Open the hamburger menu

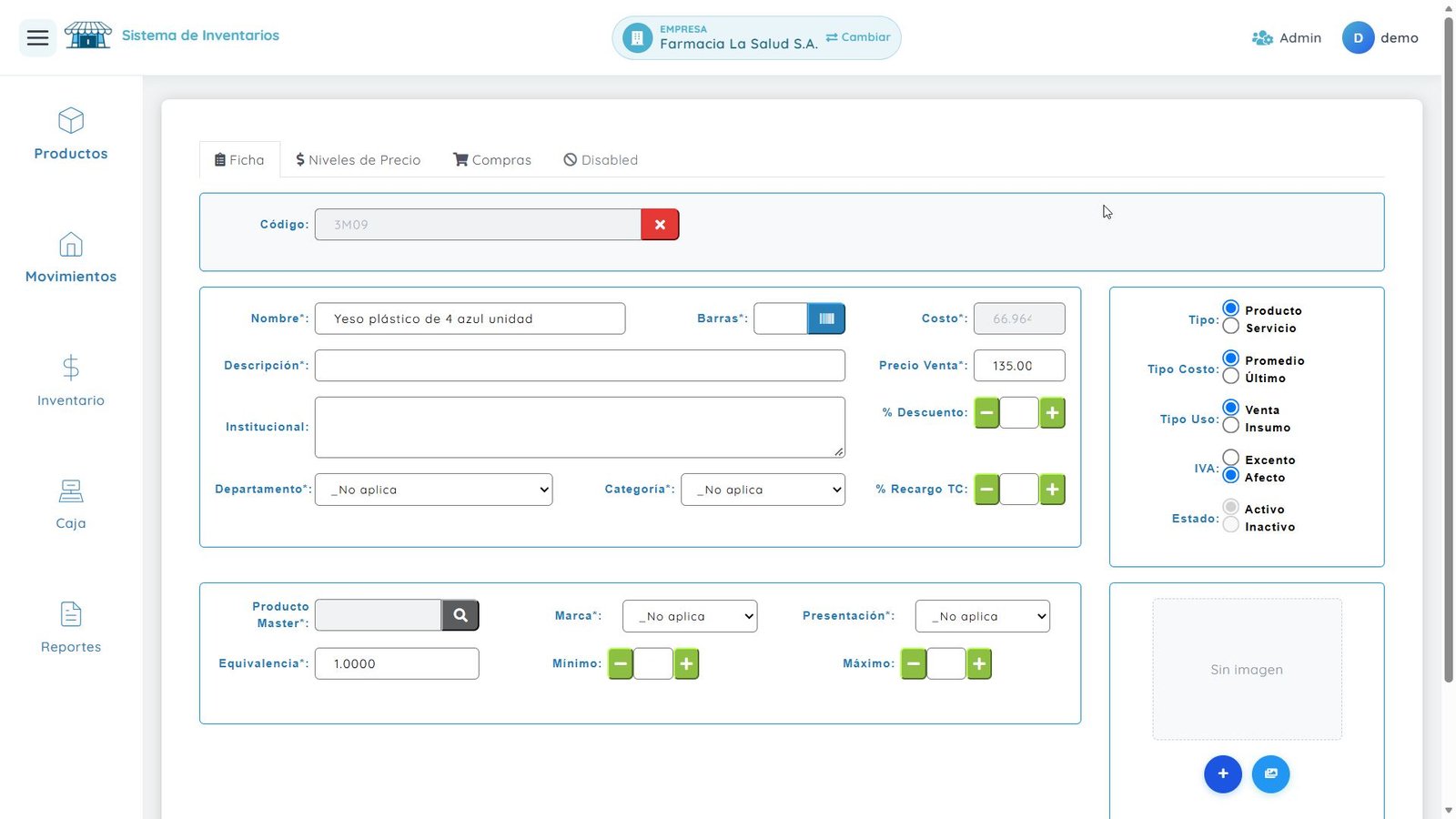coord(37,37)
